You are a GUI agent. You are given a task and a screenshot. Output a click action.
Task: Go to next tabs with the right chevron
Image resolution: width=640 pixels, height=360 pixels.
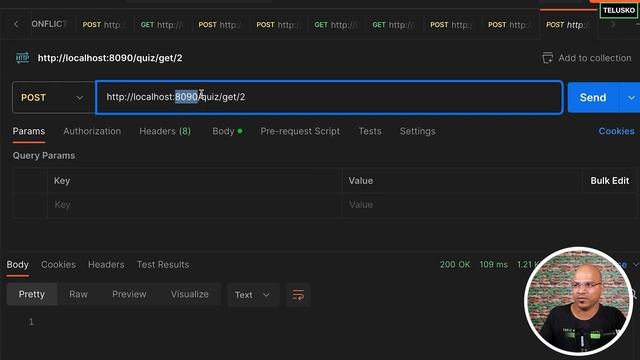[x=613, y=24]
